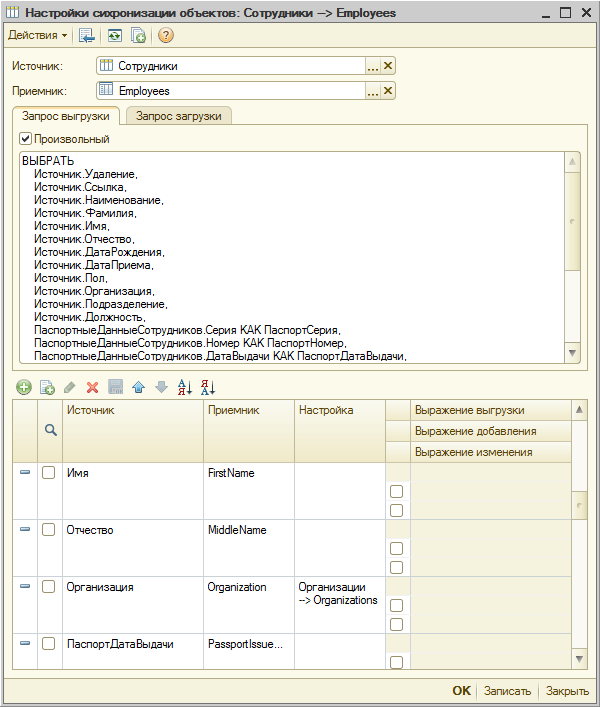Switch to Запрос загрузки tab
This screenshot has height=707, width=600.
coord(179,116)
